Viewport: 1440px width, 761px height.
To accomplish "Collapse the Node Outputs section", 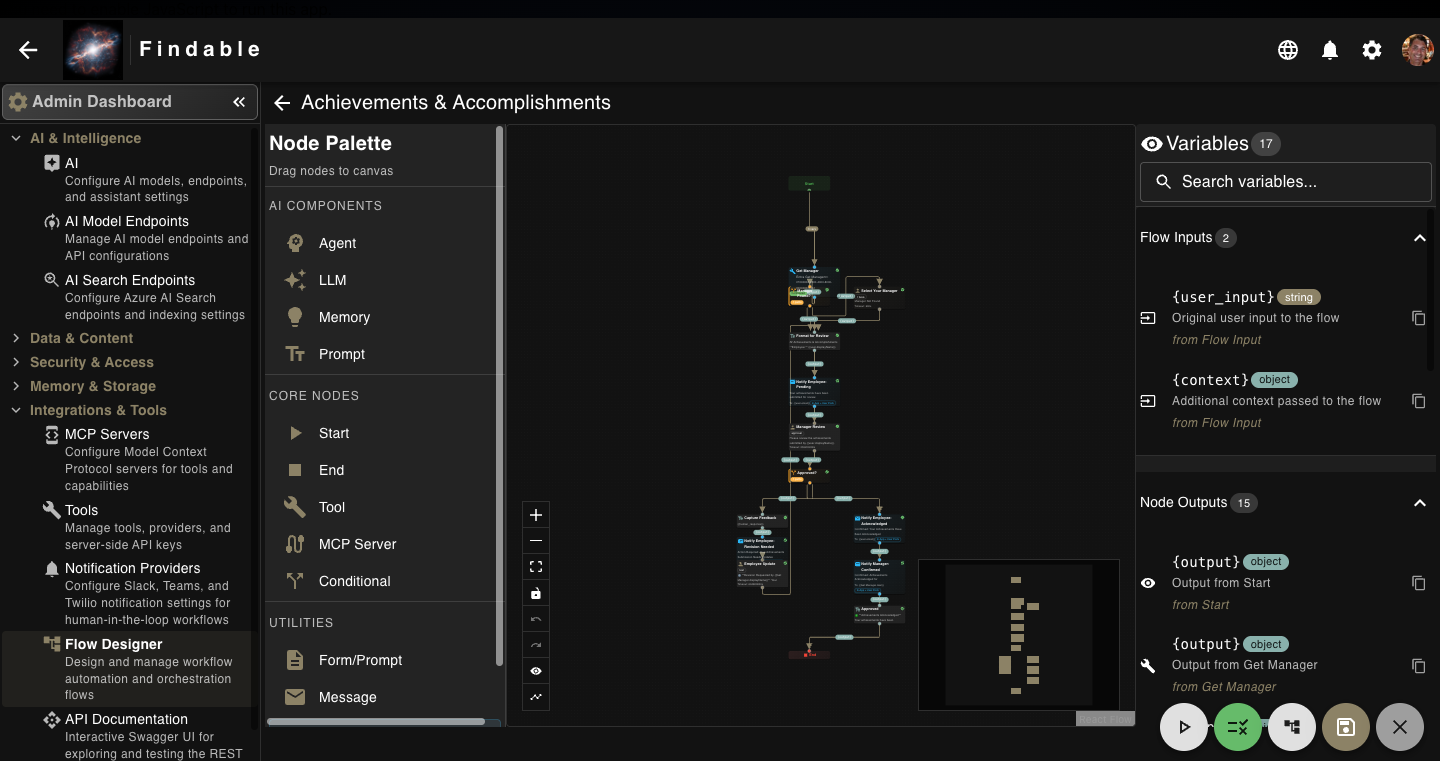I will pyautogui.click(x=1419, y=503).
